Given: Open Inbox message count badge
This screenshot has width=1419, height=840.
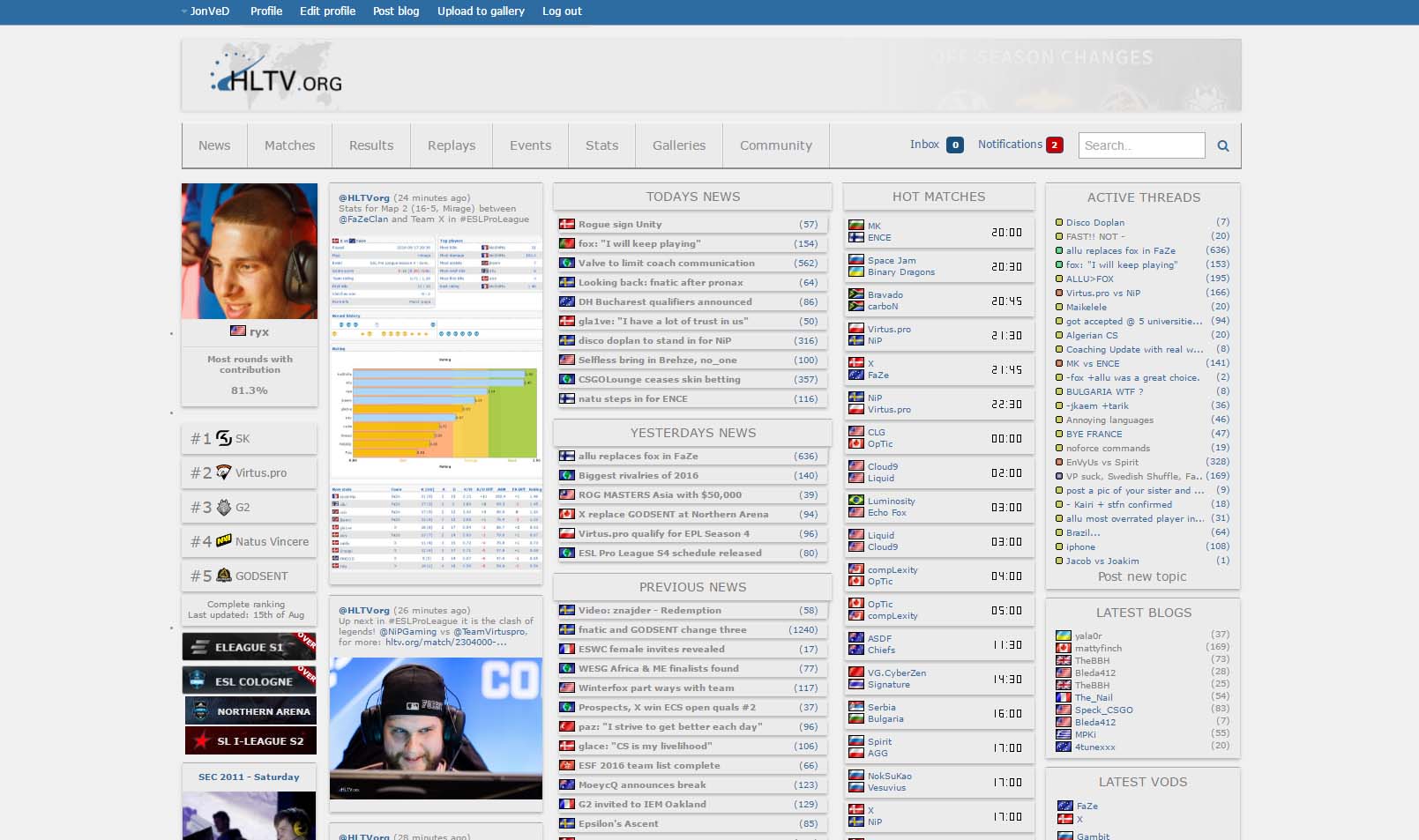Looking at the screenshot, I should click(x=955, y=145).
